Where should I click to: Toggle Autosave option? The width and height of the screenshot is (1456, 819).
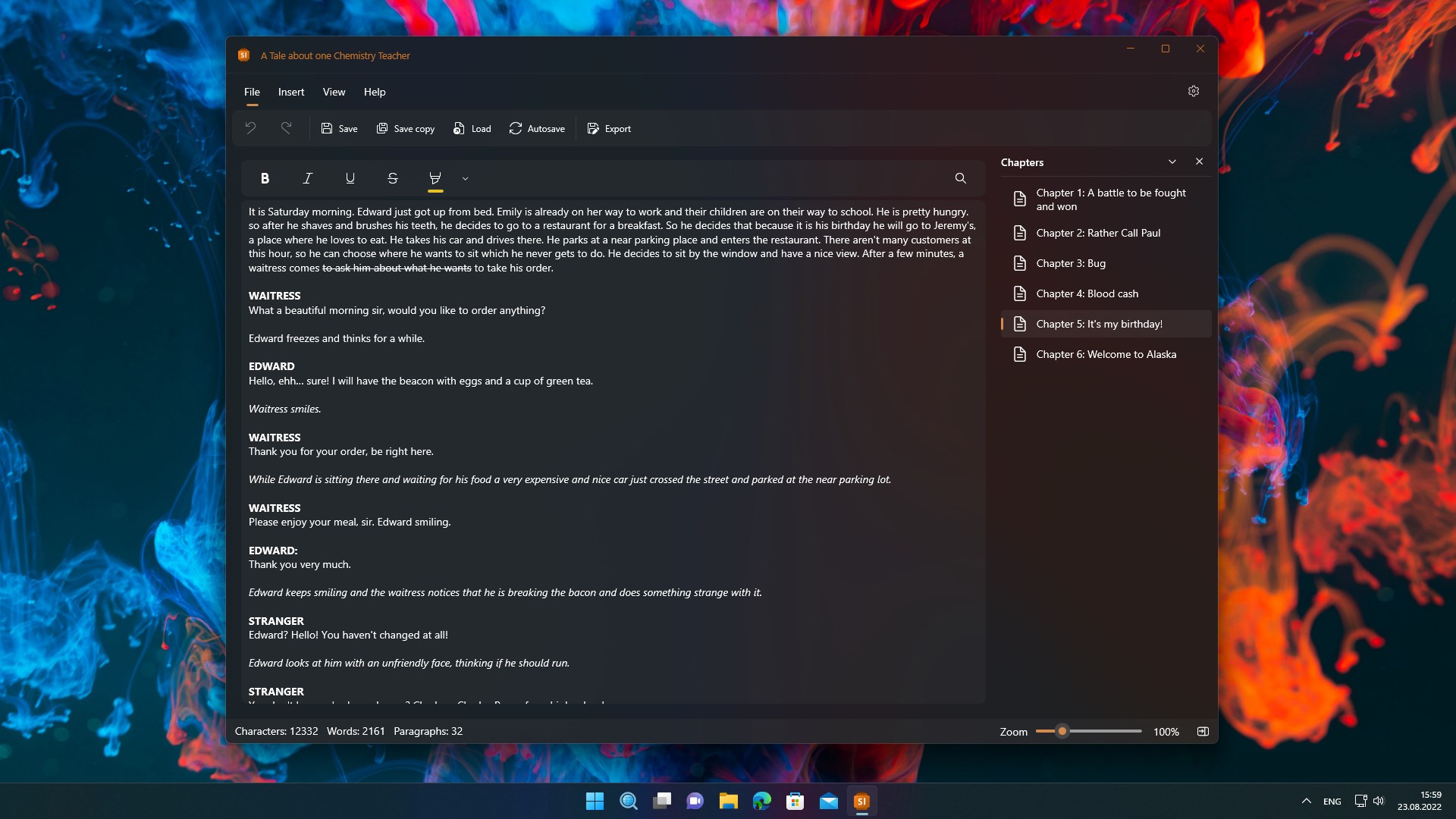point(537,129)
